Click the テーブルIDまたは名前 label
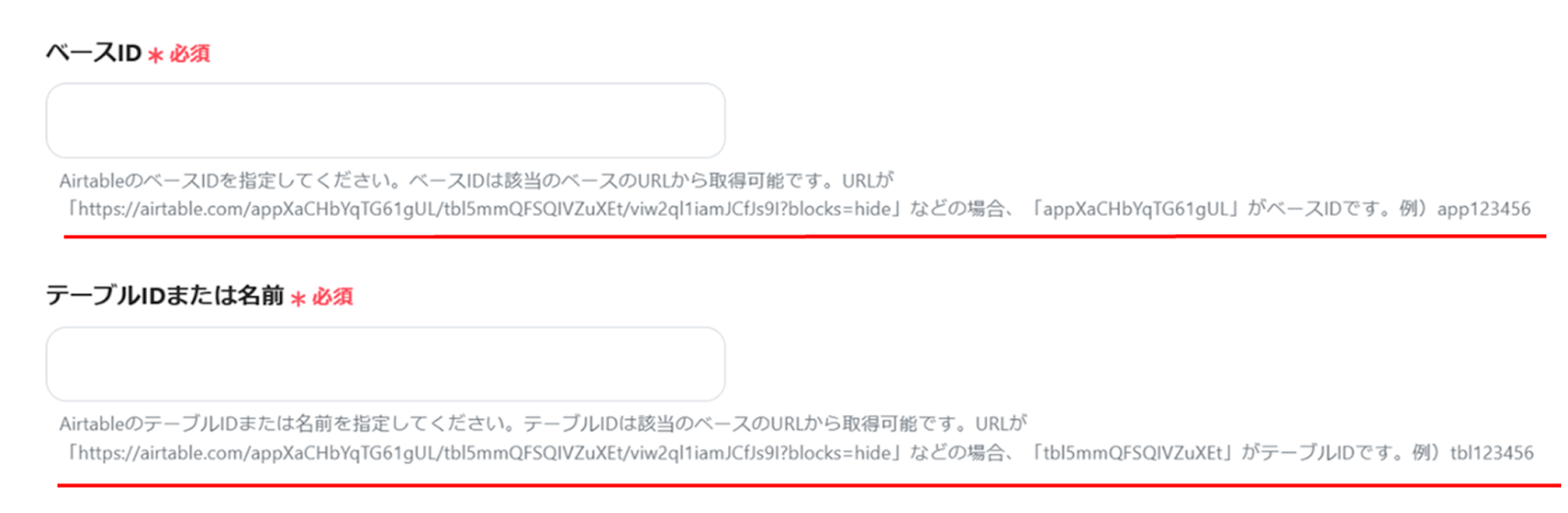 [165, 295]
